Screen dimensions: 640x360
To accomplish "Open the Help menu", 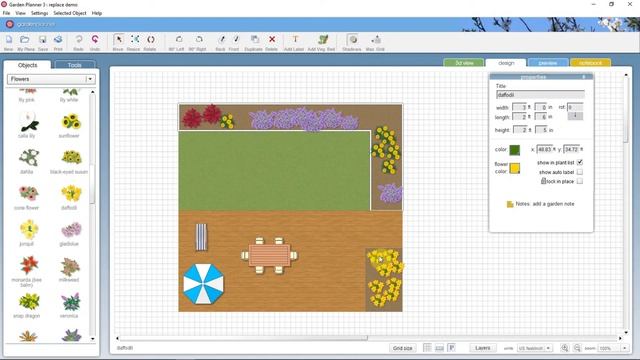I will (x=97, y=13).
